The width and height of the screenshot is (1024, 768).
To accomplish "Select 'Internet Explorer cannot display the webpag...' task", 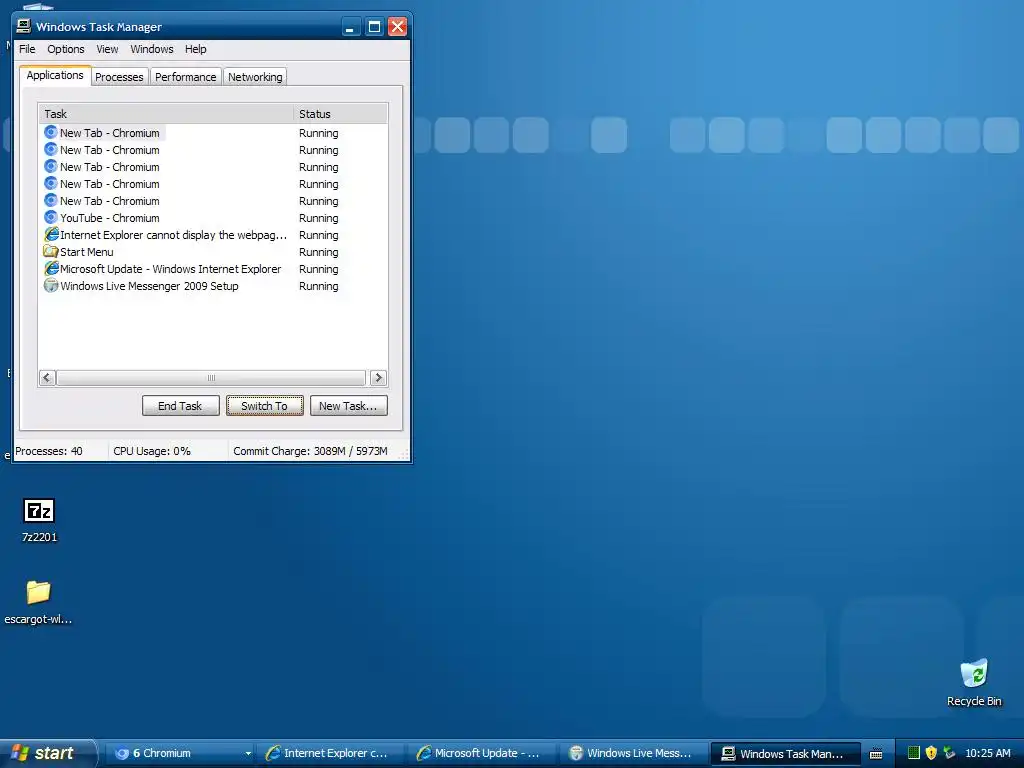I will click(x=173, y=234).
